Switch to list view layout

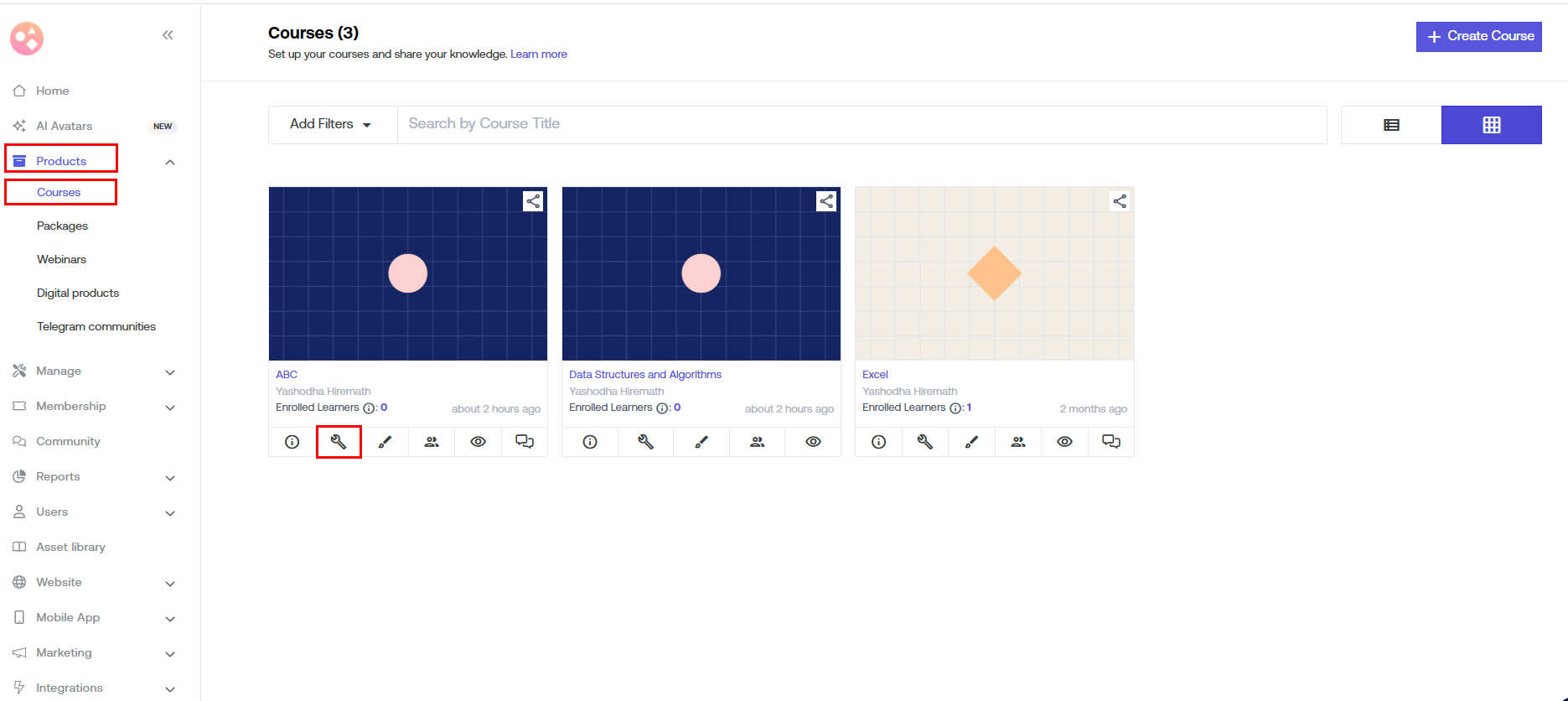click(x=1391, y=125)
